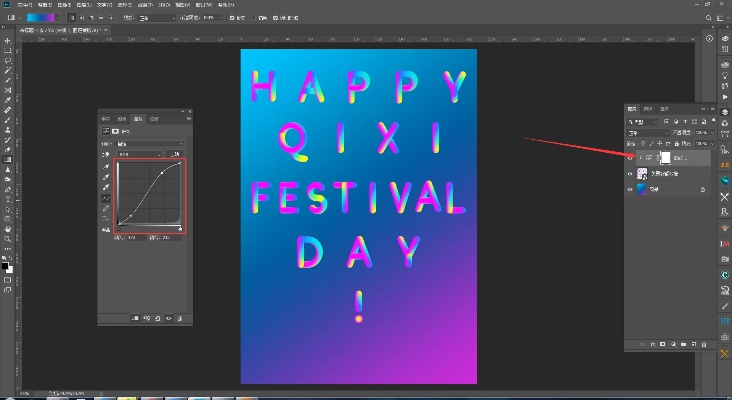The image size is (732, 400).
Task: Open the search icon in the options bar
Action: tap(709, 18)
